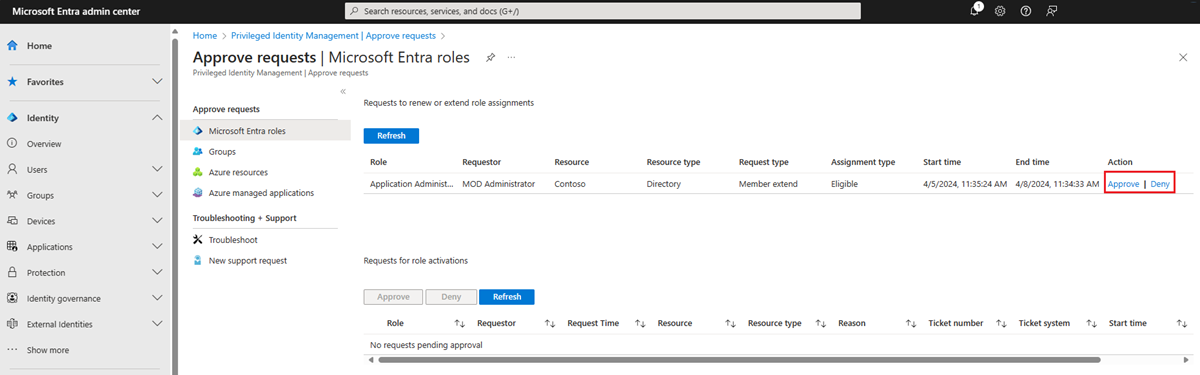Open the more options ellipsis beside title
1200x375 pixels.
[511, 58]
